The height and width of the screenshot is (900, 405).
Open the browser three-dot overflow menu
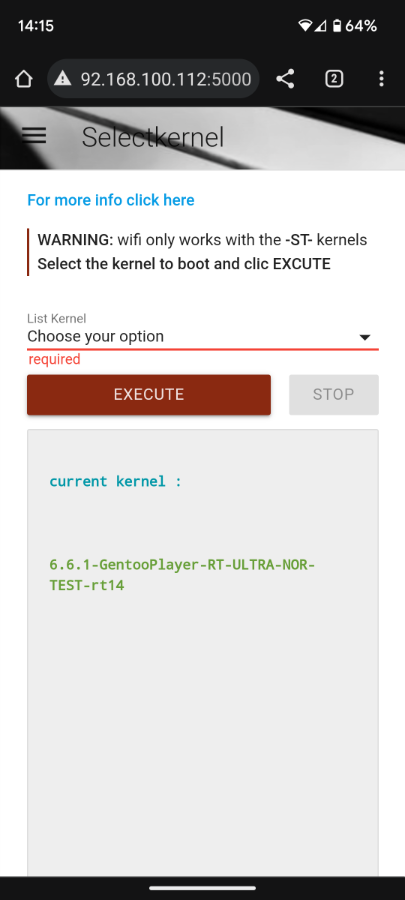pyautogui.click(x=381, y=79)
